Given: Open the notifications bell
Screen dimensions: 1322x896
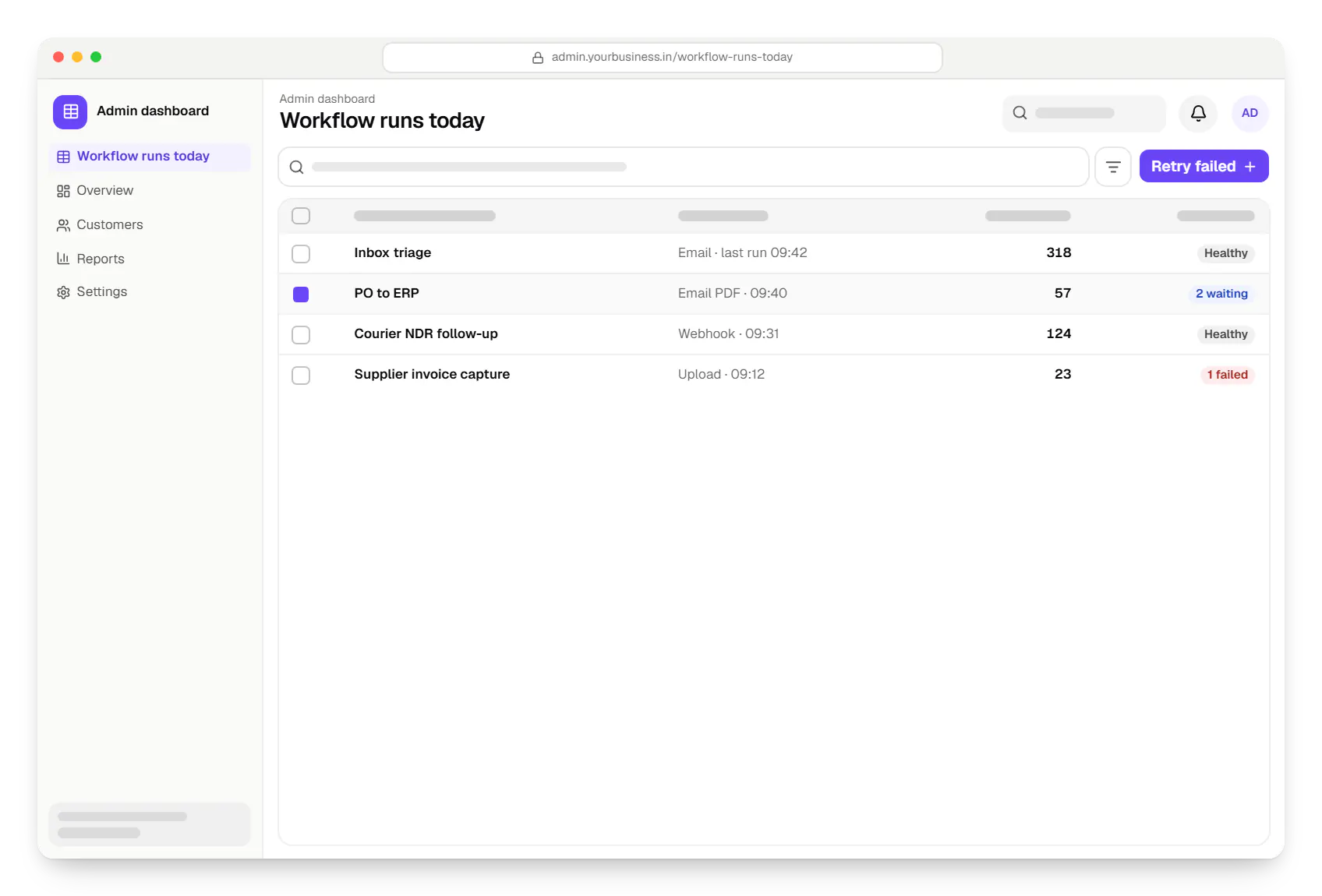Looking at the screenshot, I should click(1198, 113).
